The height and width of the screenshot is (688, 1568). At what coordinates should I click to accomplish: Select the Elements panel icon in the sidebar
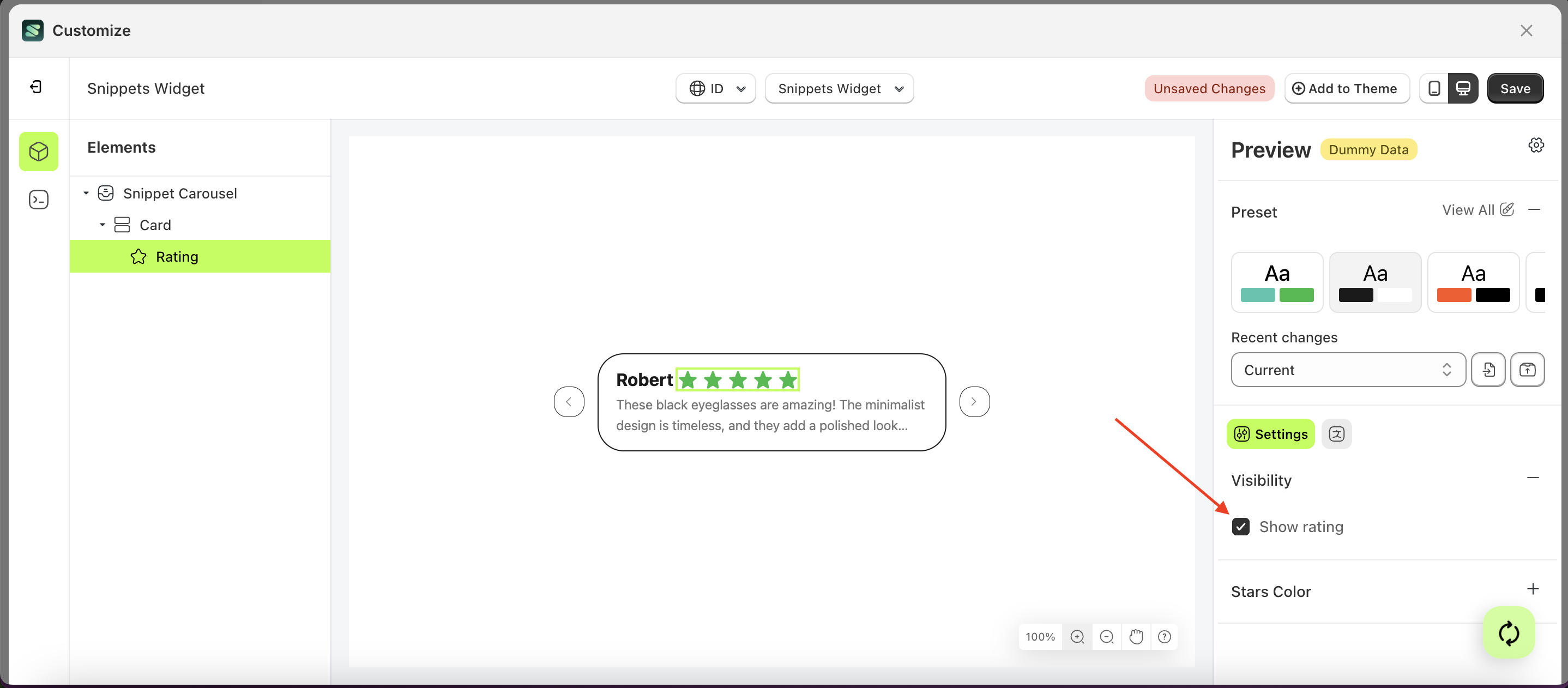coord(38,152)
